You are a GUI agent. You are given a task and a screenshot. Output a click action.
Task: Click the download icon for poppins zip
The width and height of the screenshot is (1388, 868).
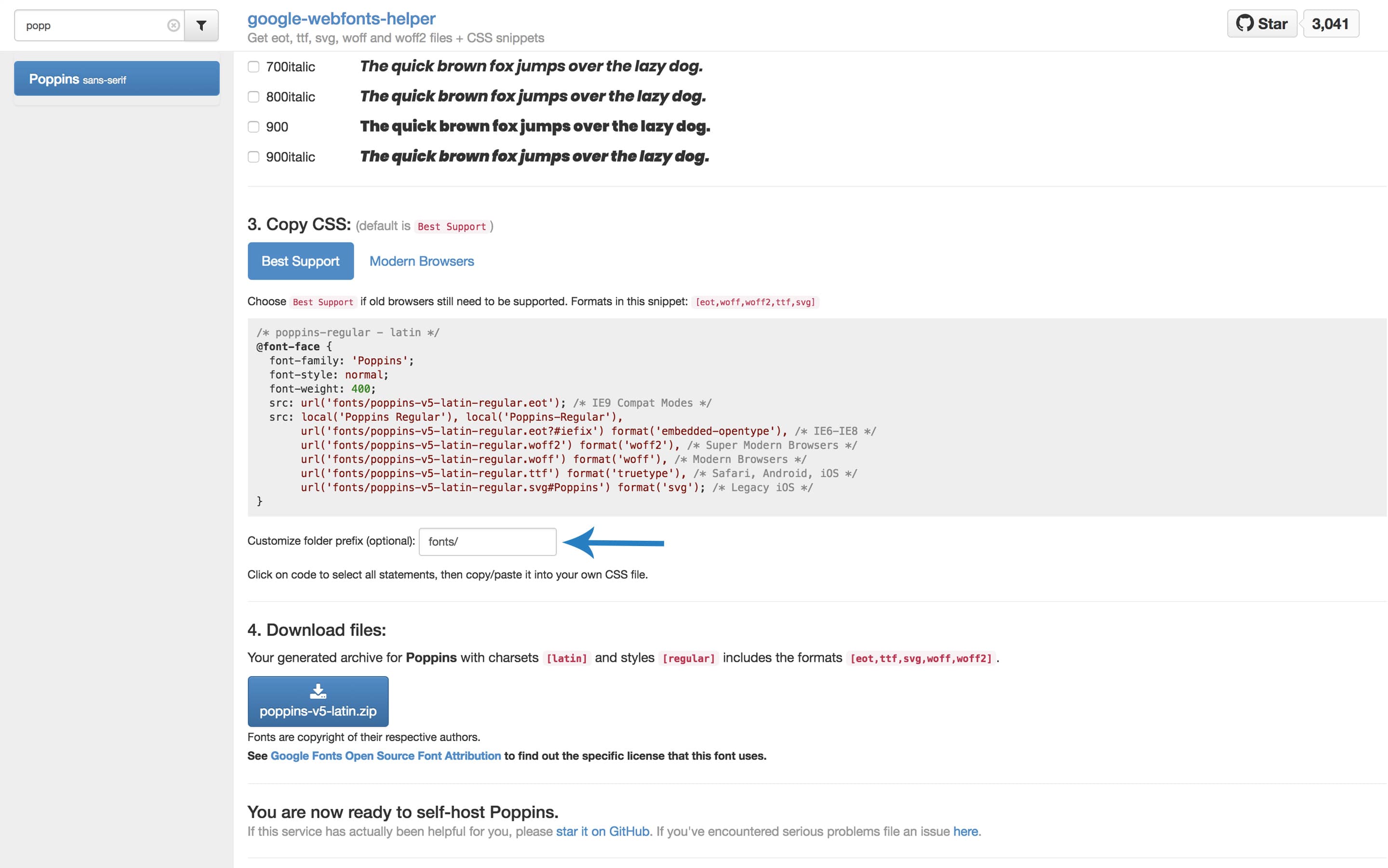coord(318,691)
